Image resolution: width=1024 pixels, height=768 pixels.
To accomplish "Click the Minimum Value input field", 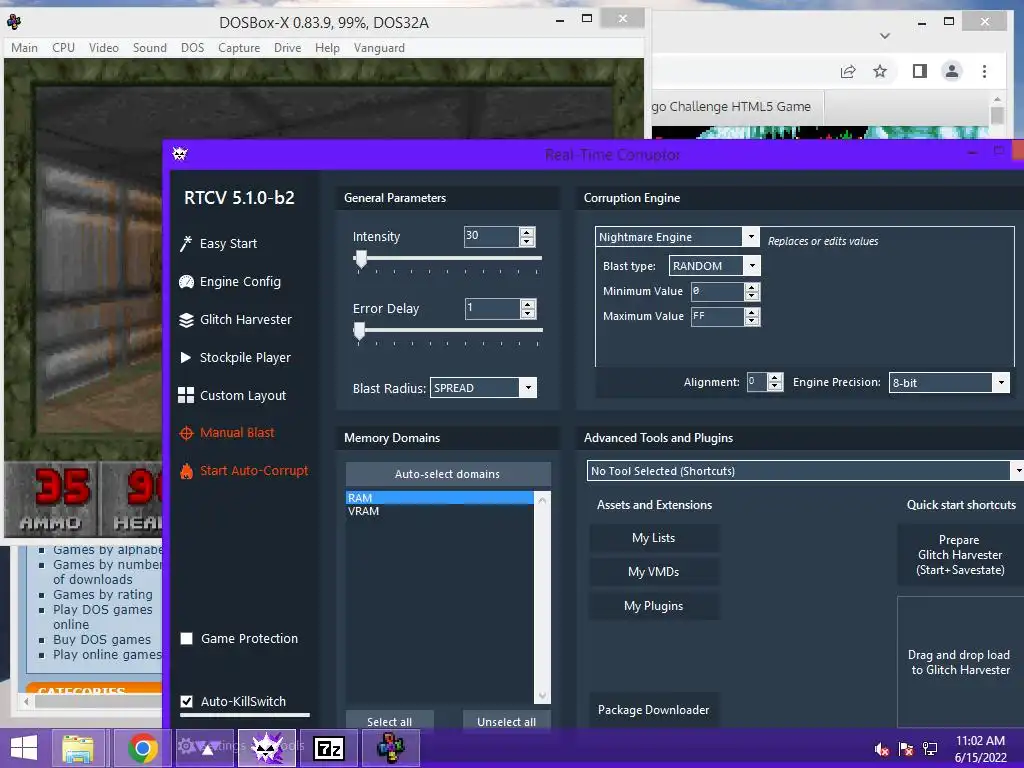I will (717, 291).
